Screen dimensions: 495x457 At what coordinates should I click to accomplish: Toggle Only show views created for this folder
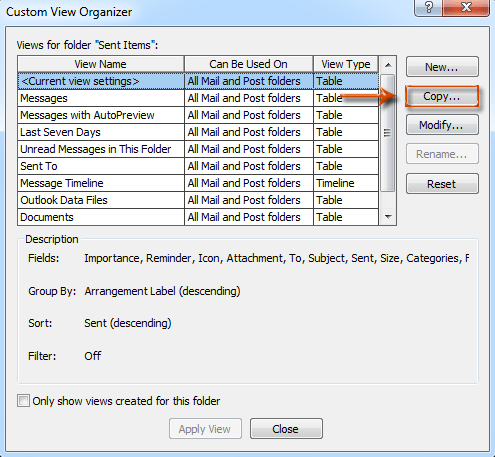point(23,401)
